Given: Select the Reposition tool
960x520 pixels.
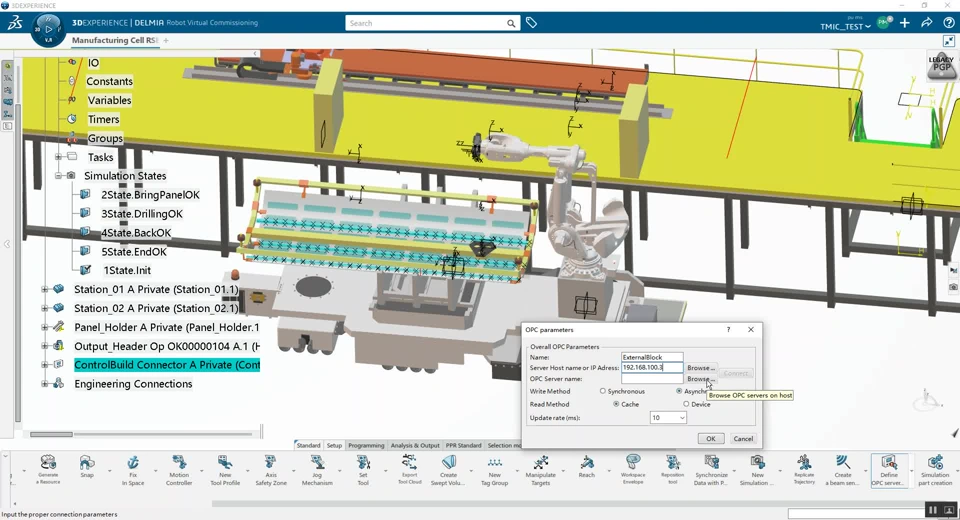Looking at the screenshot, I should coord(672,469).
